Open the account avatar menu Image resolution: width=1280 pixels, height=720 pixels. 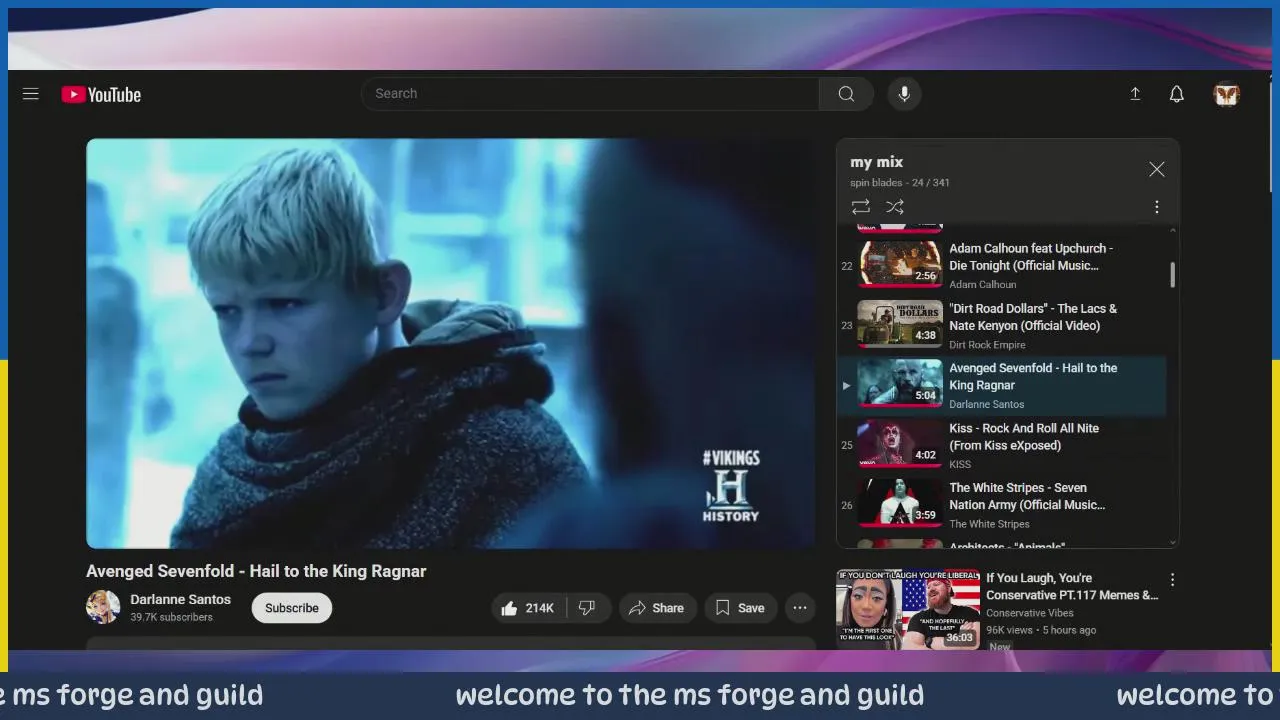[x=1227, y=94]
